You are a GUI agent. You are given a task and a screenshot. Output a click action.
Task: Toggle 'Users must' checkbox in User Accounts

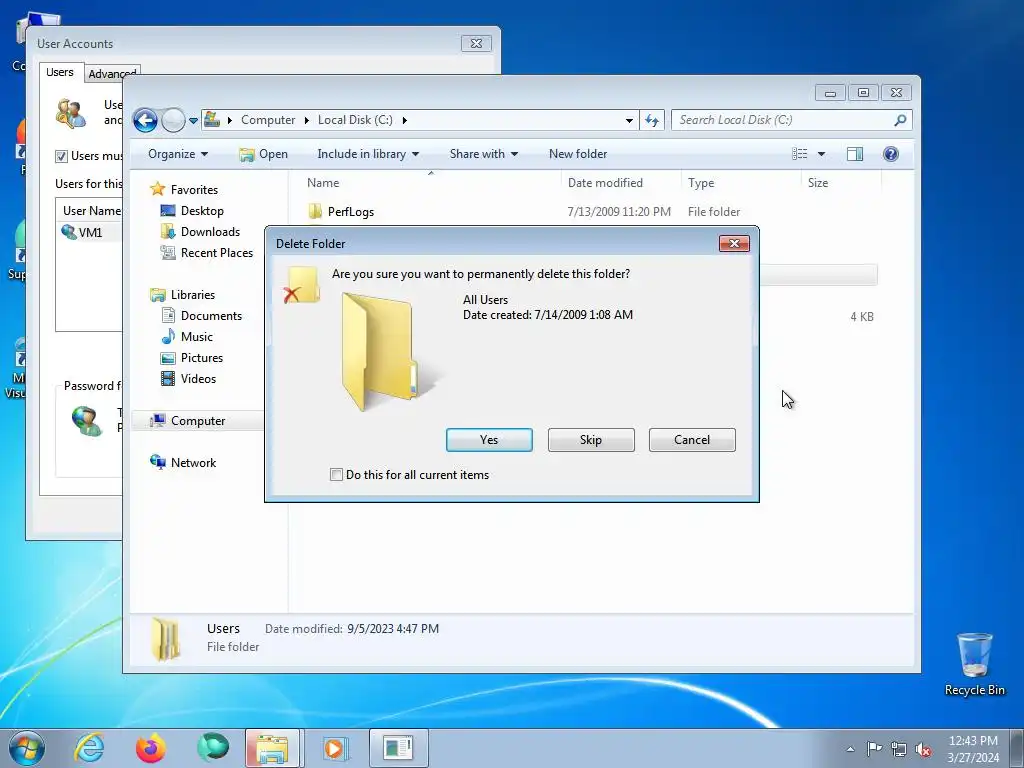[x=61, y=156]
